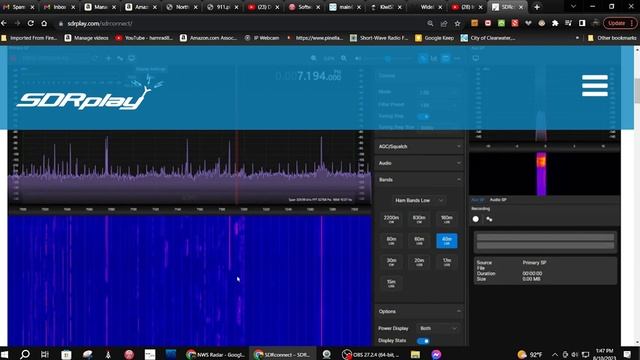Share this page from the address bar
The height and width of the screenshot is (360, 640).
pyautogui.click(x=444, y=24)
